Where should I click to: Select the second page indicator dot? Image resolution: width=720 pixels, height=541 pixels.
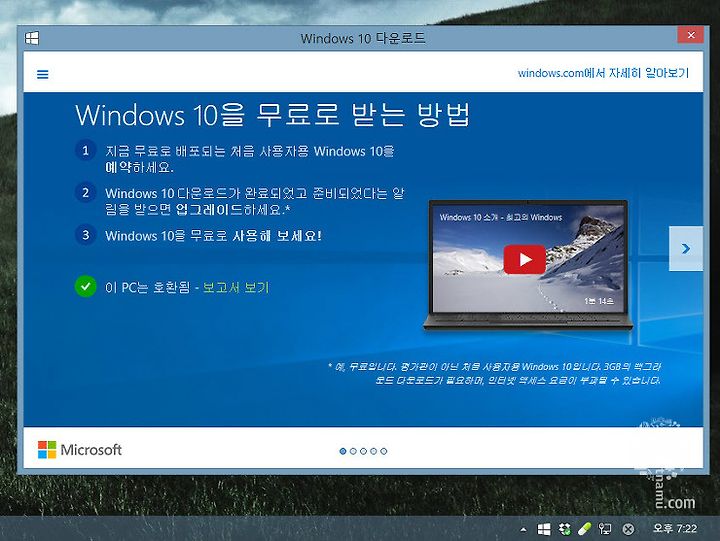(353, 451)
